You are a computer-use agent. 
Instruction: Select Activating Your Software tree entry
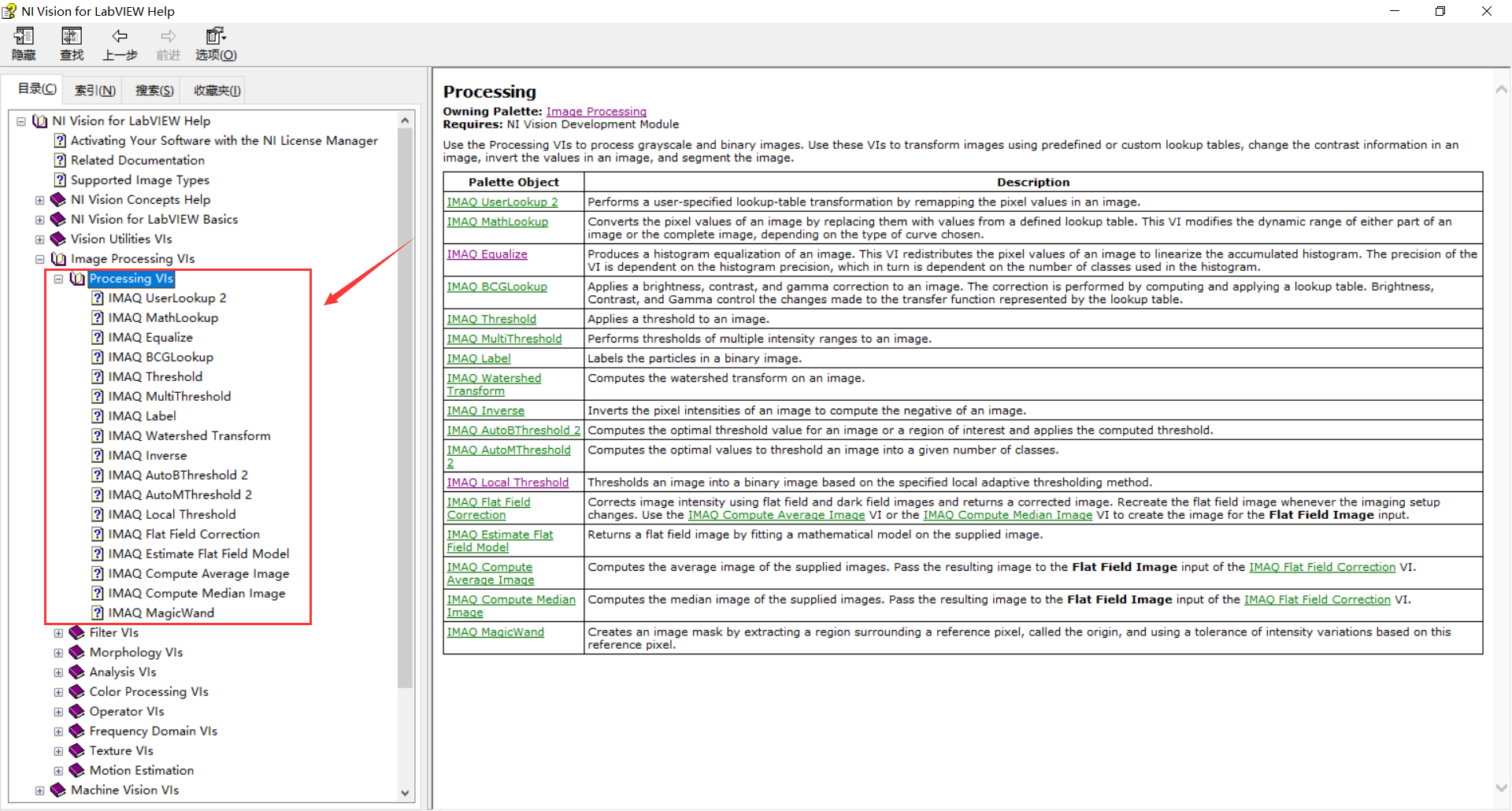point(224,141)
